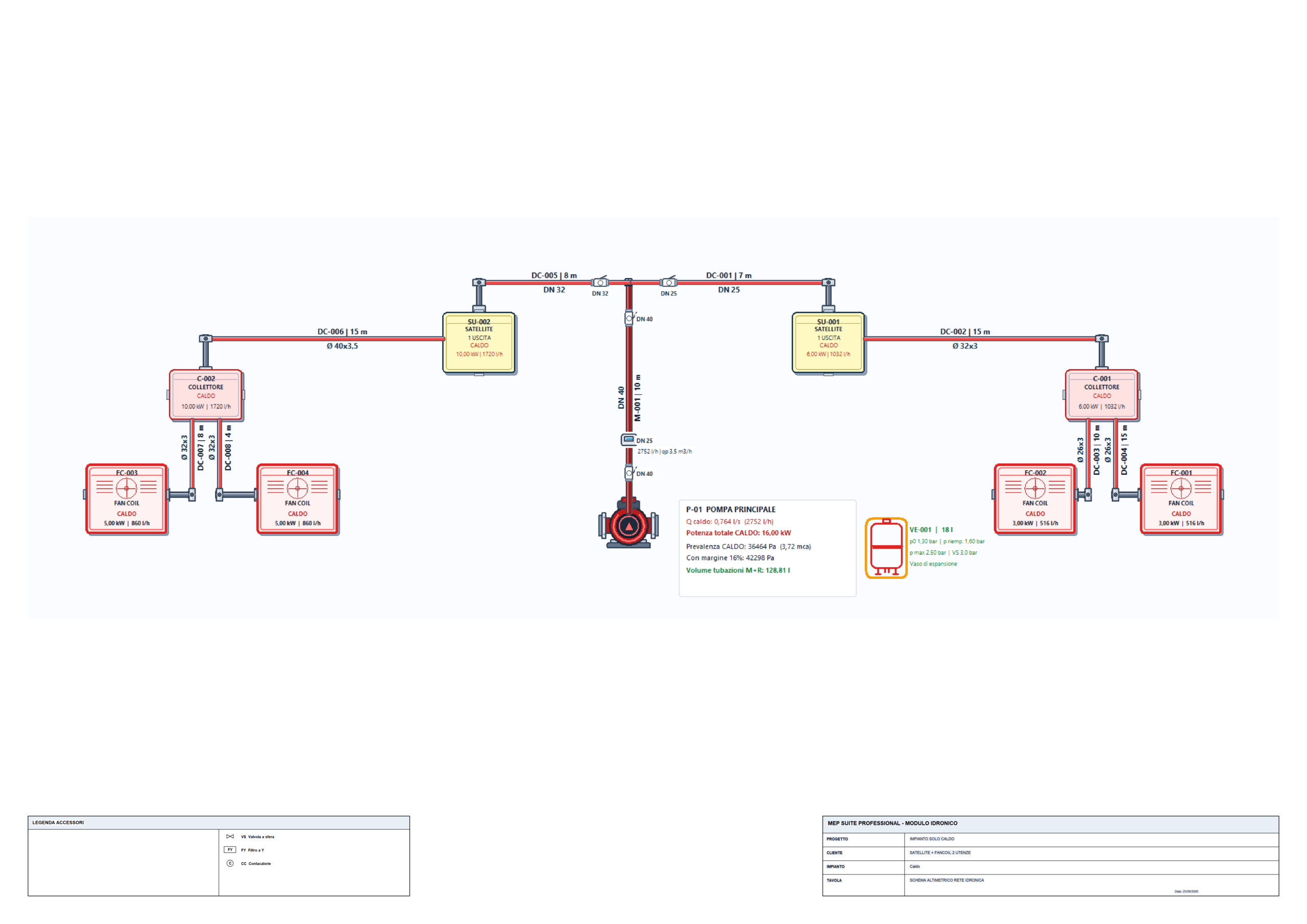Click the DN 25 valve on DC-001
The width and height of the screenshot is (1307, 924).
tap(669, 282)
